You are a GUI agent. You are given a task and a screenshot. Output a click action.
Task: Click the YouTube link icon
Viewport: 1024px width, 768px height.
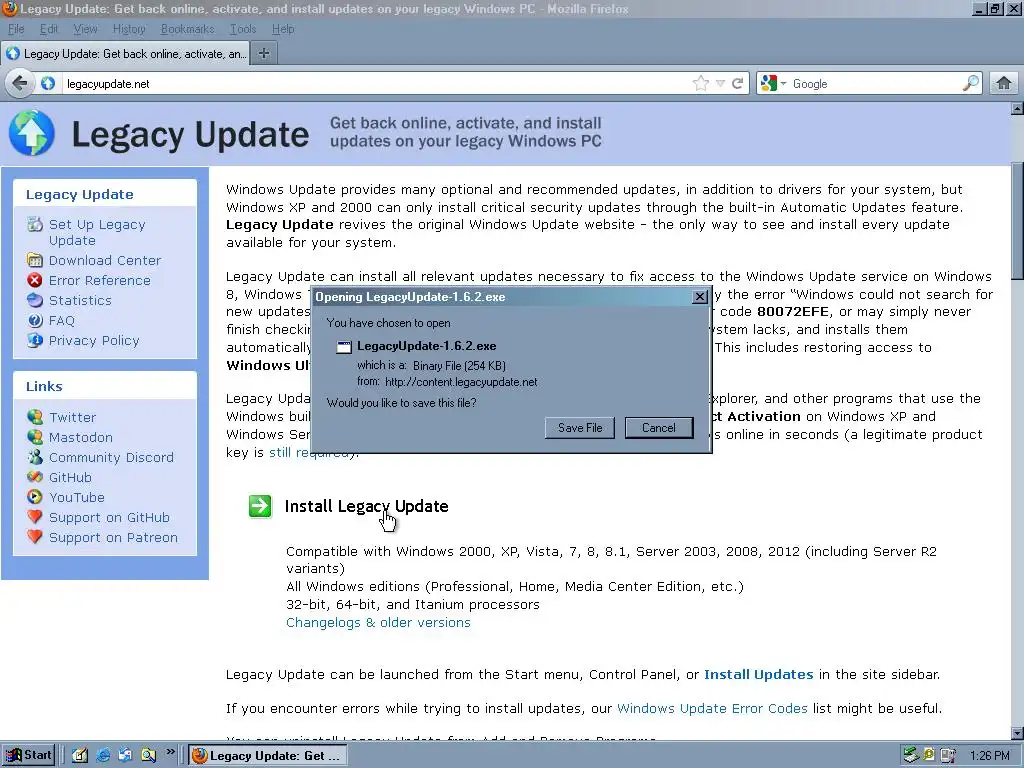(x=35, y=497)
